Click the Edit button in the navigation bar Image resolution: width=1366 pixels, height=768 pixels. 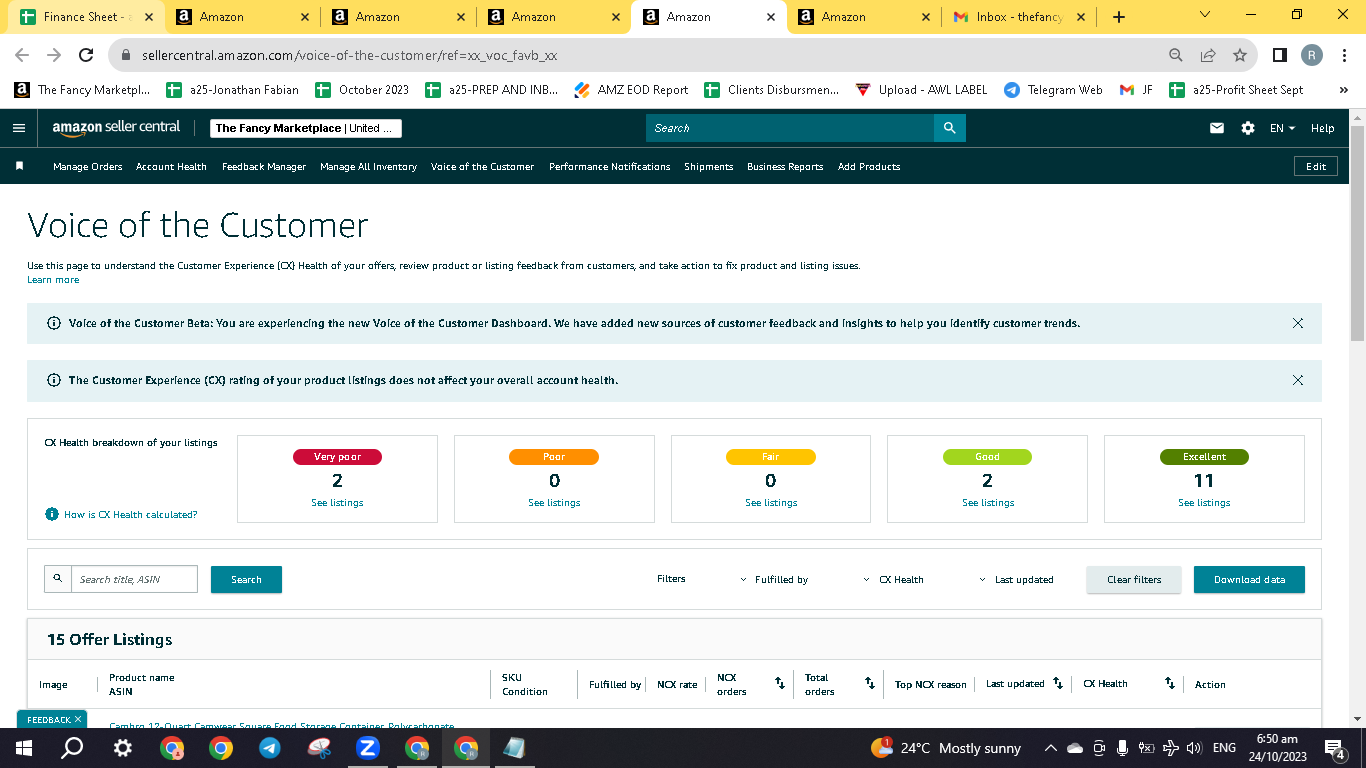click(1316, 167)
